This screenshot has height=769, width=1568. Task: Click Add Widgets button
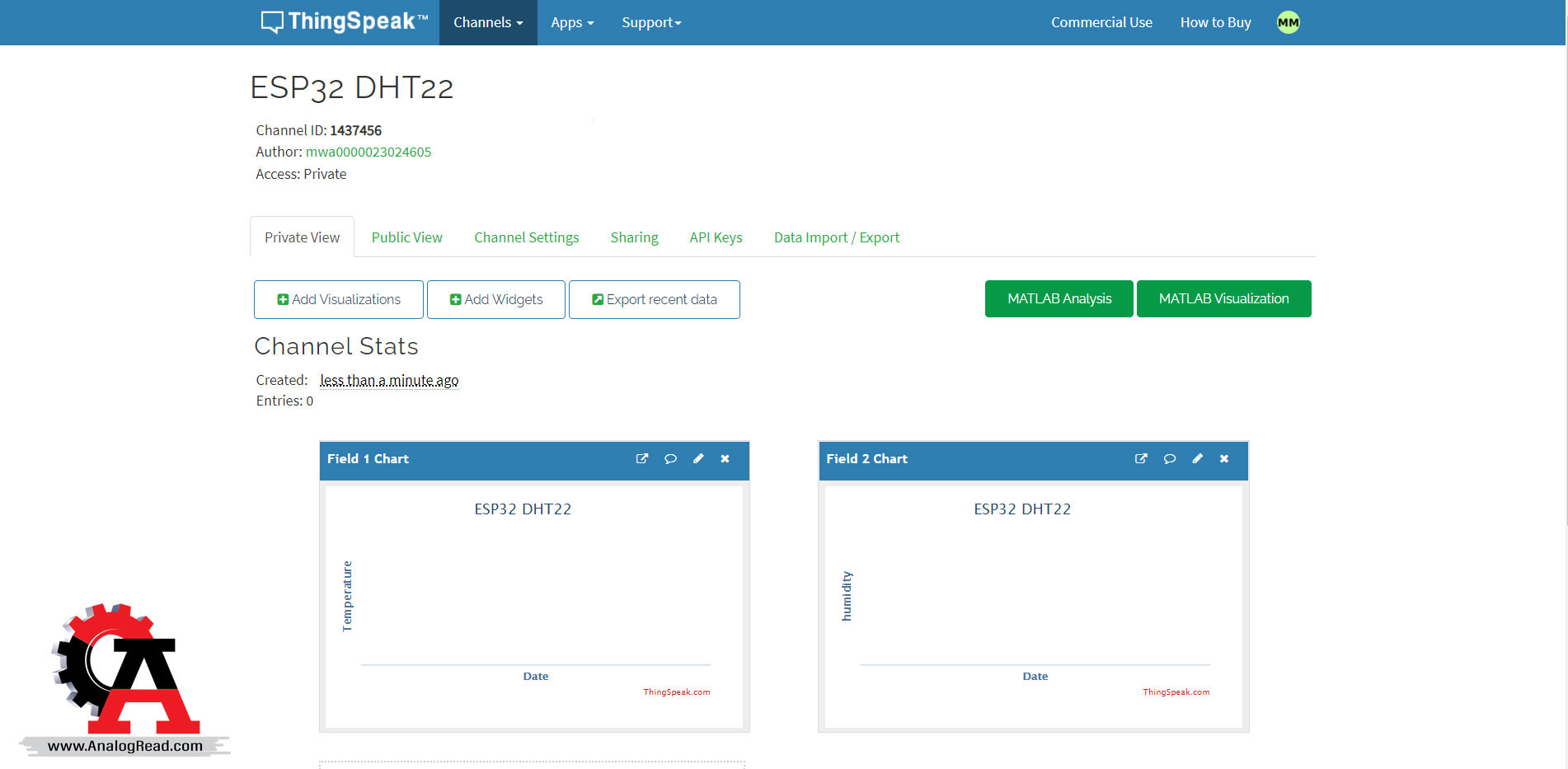click(x=496, y=299)
